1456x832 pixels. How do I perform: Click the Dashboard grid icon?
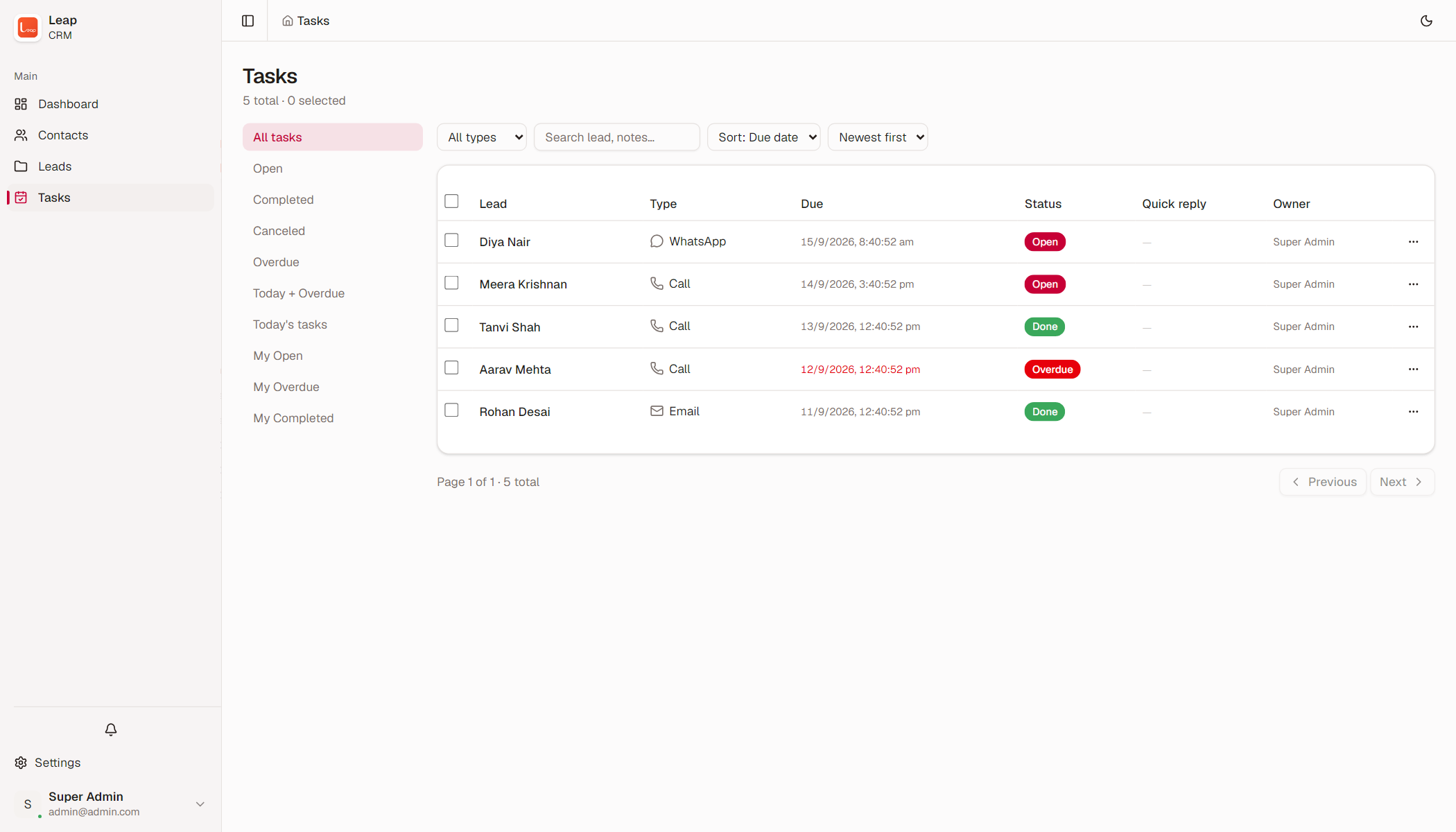[x=21, y=104]
